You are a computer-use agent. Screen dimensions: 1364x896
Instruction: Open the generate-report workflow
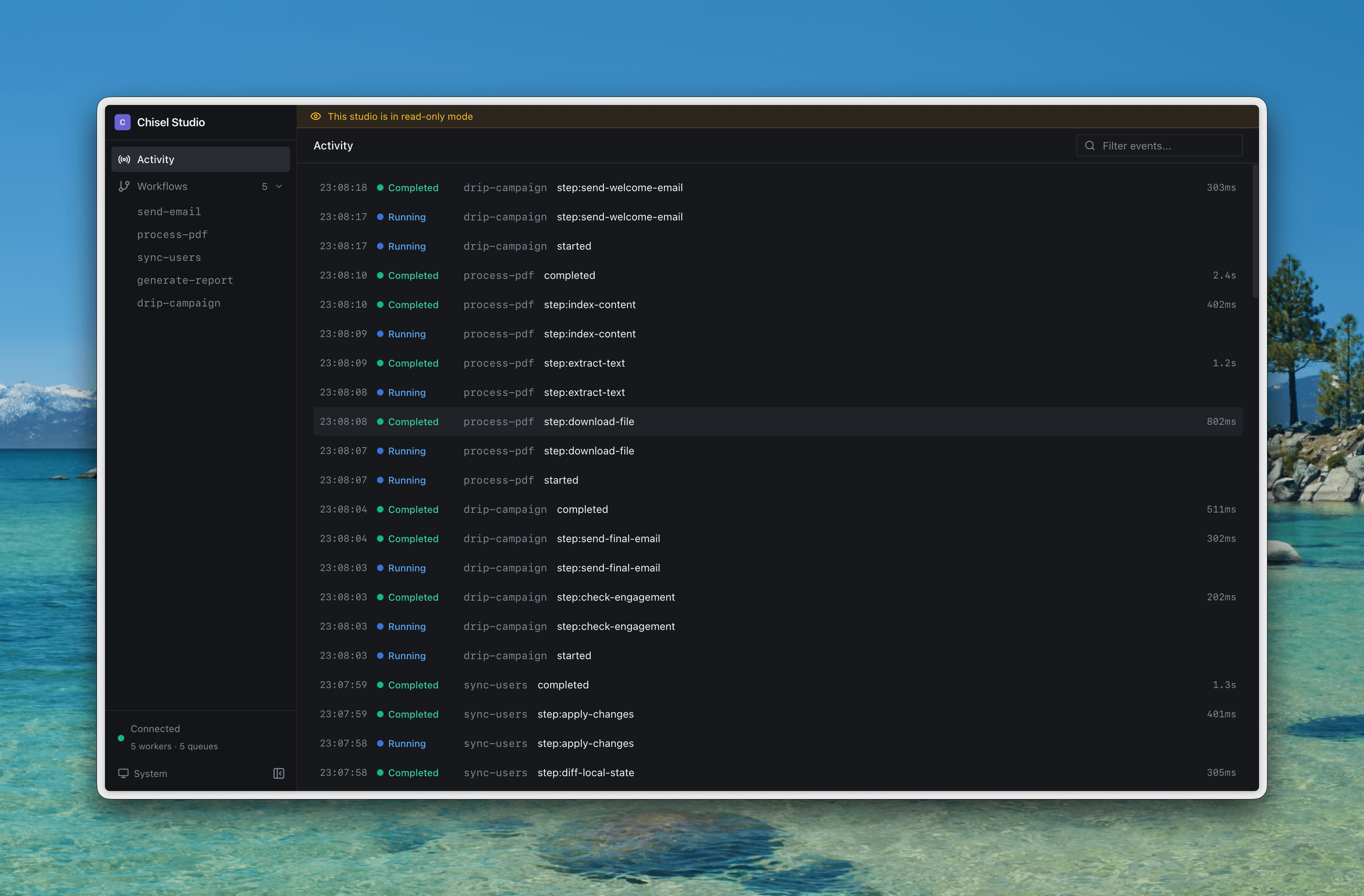[185, 281]
